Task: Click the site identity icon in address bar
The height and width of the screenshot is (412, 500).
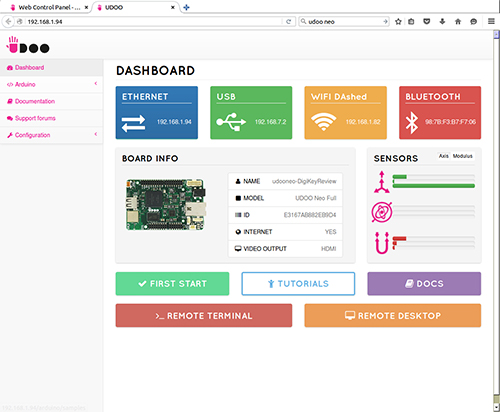Action: pos(20,22)
